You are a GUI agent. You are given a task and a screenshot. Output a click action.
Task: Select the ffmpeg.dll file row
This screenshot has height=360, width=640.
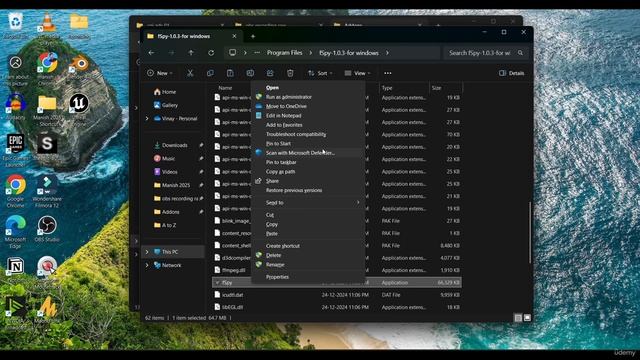(x=337, y=270)
